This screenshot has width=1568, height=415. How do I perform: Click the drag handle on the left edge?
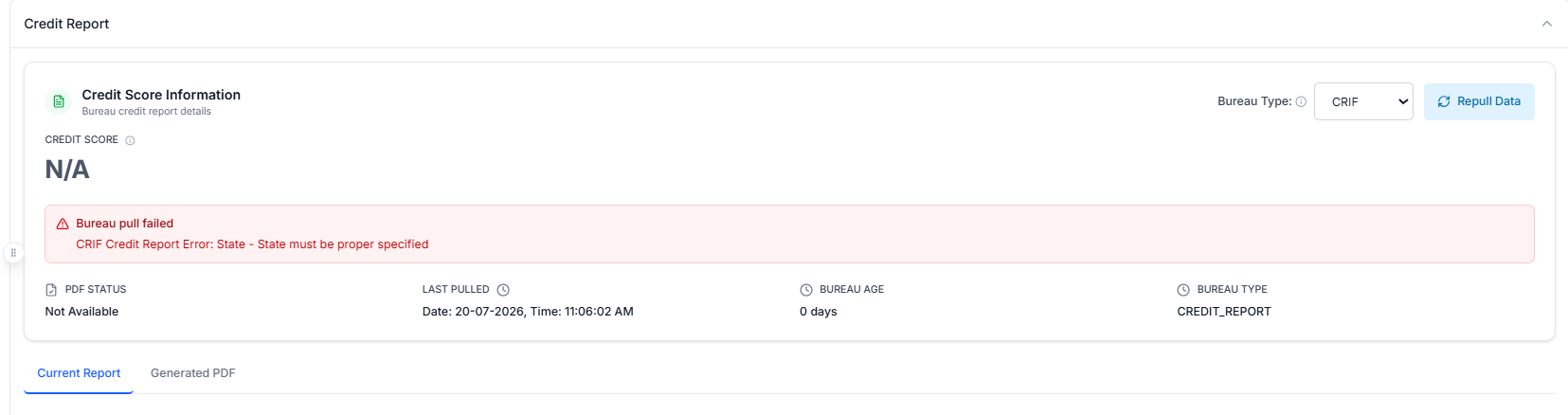(13, 253)
